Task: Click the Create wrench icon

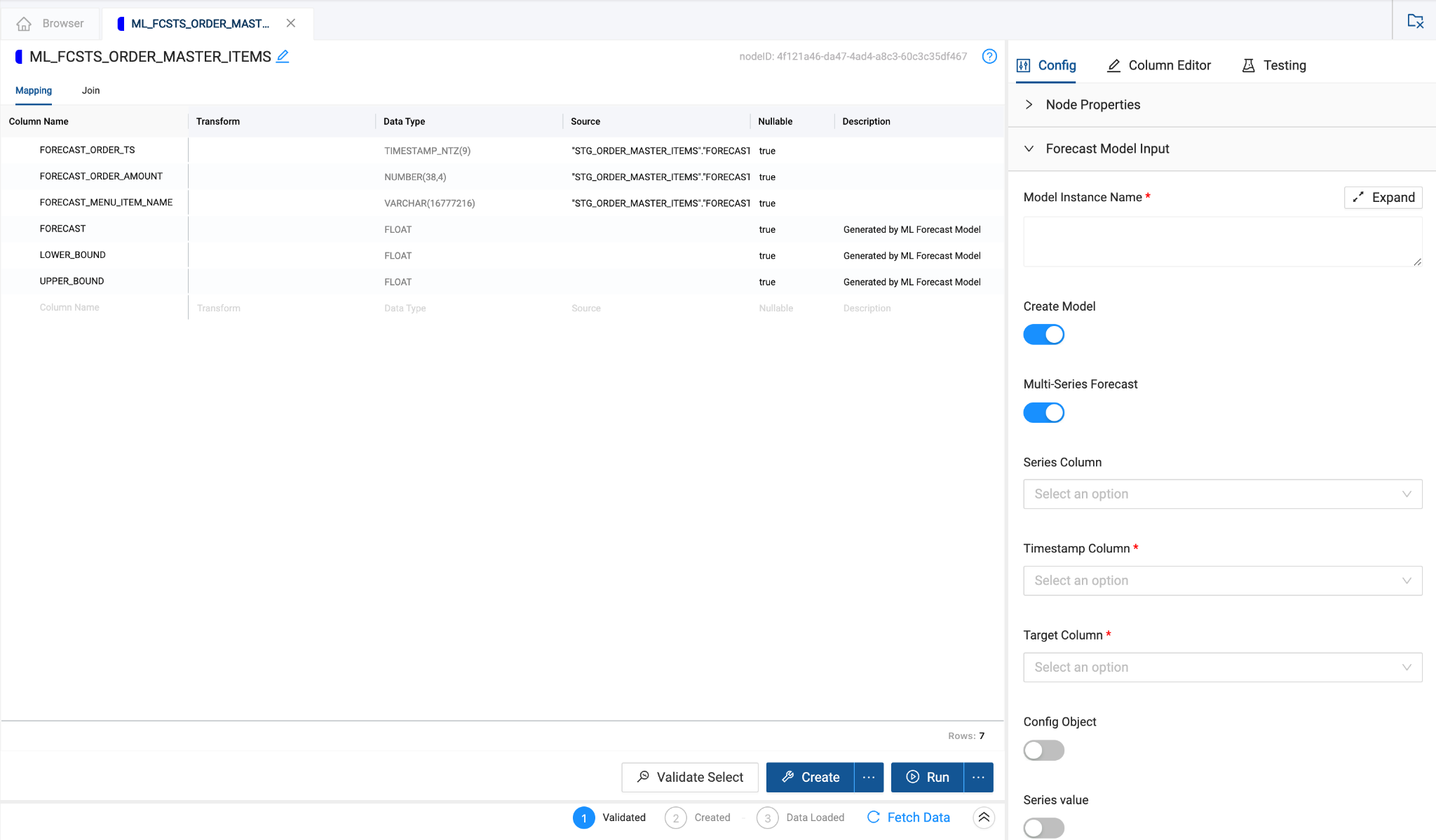Action: click(788, 777)
